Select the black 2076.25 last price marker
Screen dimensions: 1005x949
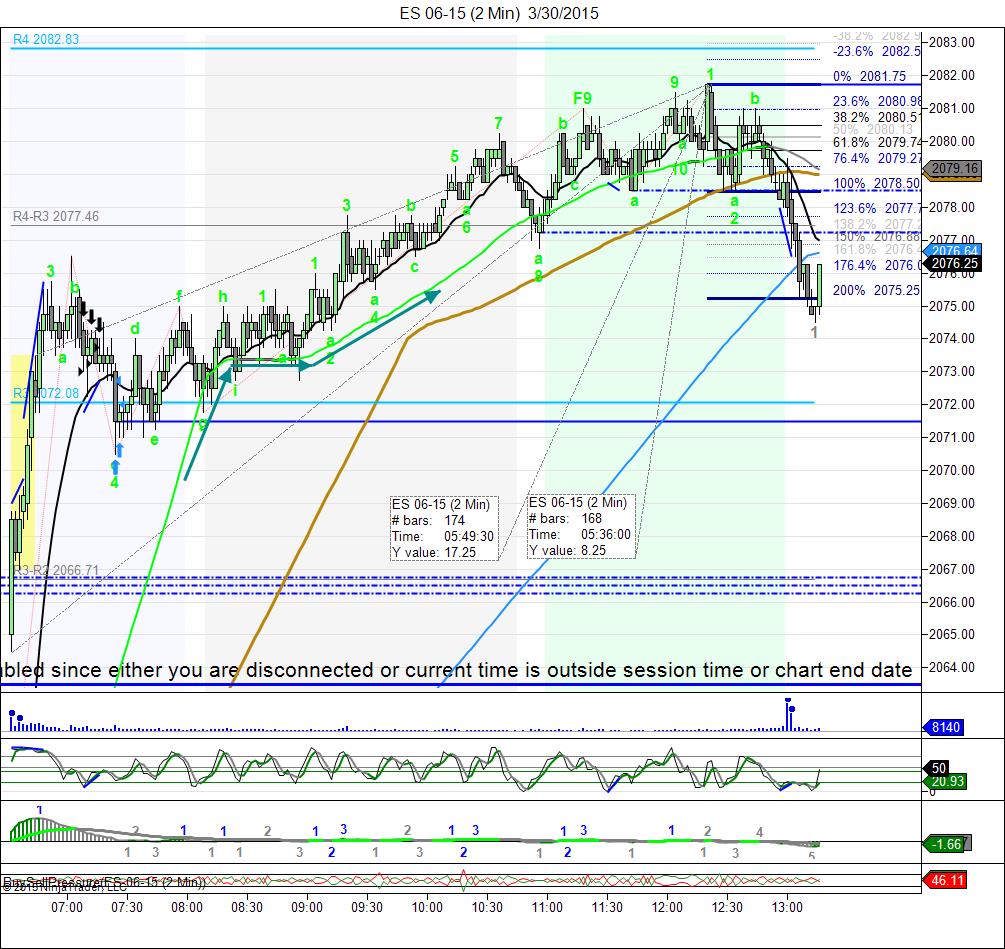click(954, 263)
